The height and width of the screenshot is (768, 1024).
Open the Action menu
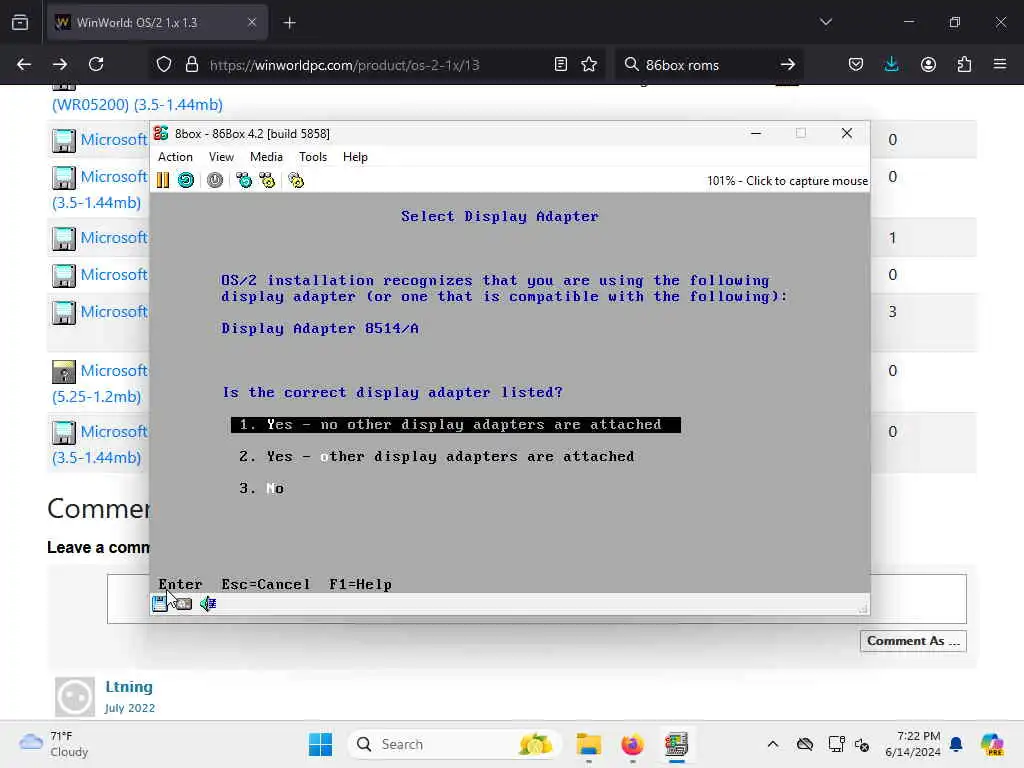[176, 157]
